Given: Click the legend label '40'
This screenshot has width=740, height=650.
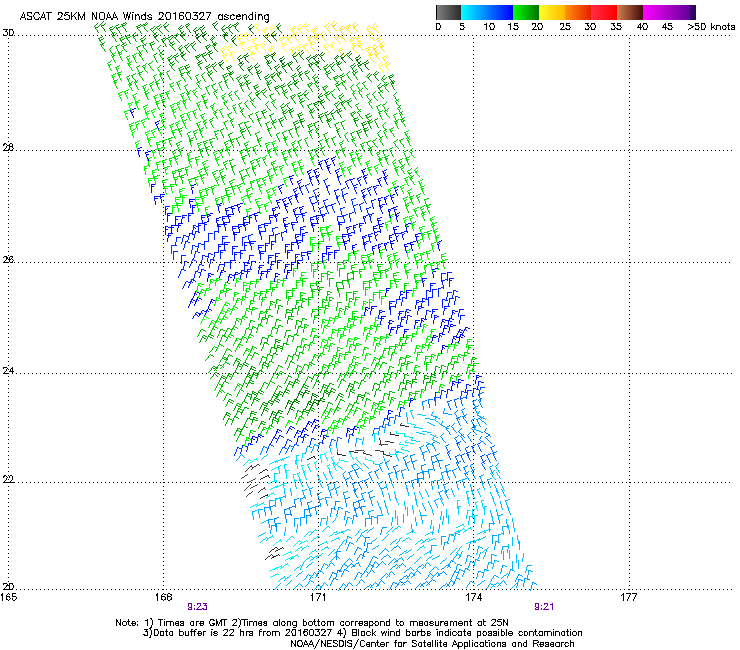Looking at the screenshot, I should [642, 27].
